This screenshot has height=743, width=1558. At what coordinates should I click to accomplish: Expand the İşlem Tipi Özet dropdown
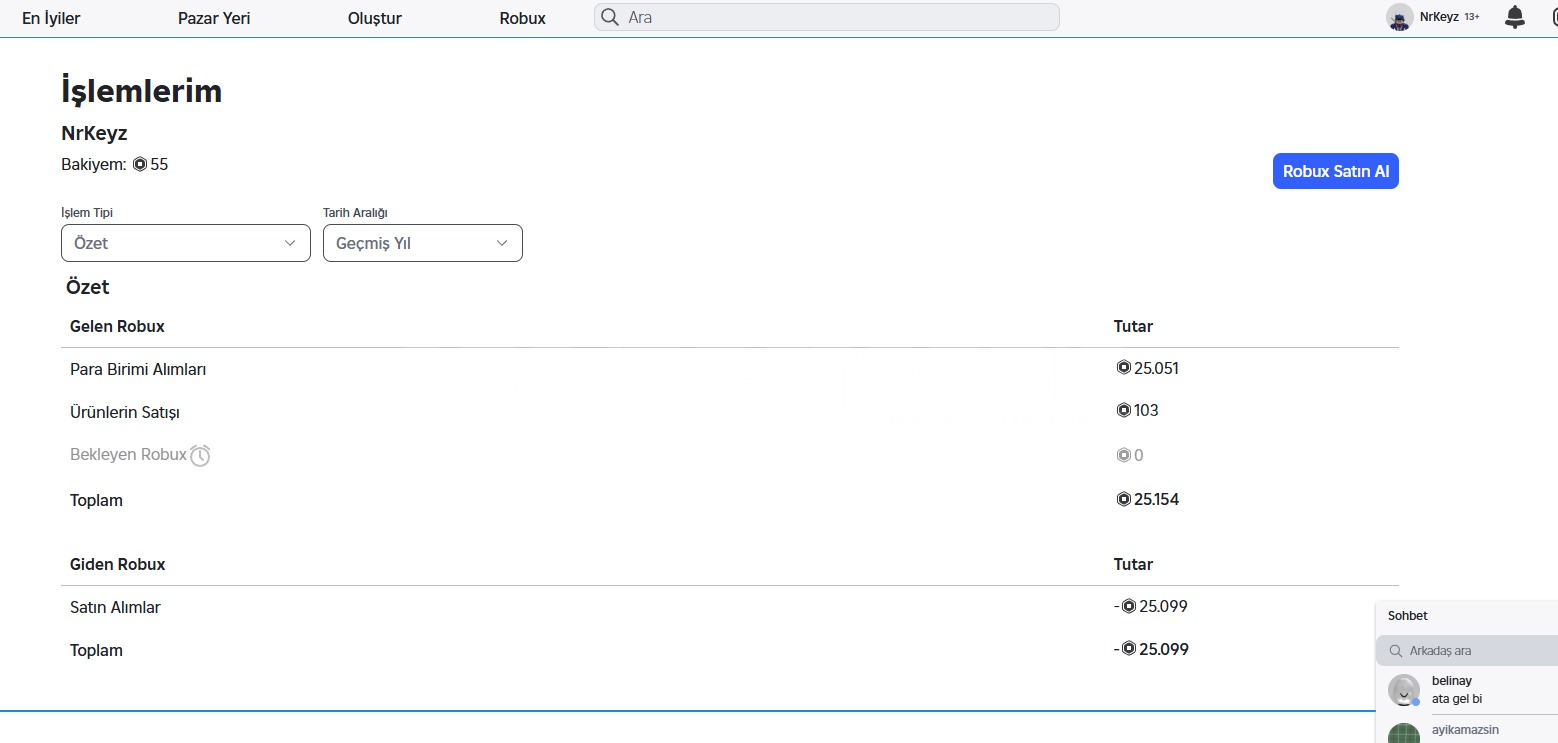[x=186, y=243]
